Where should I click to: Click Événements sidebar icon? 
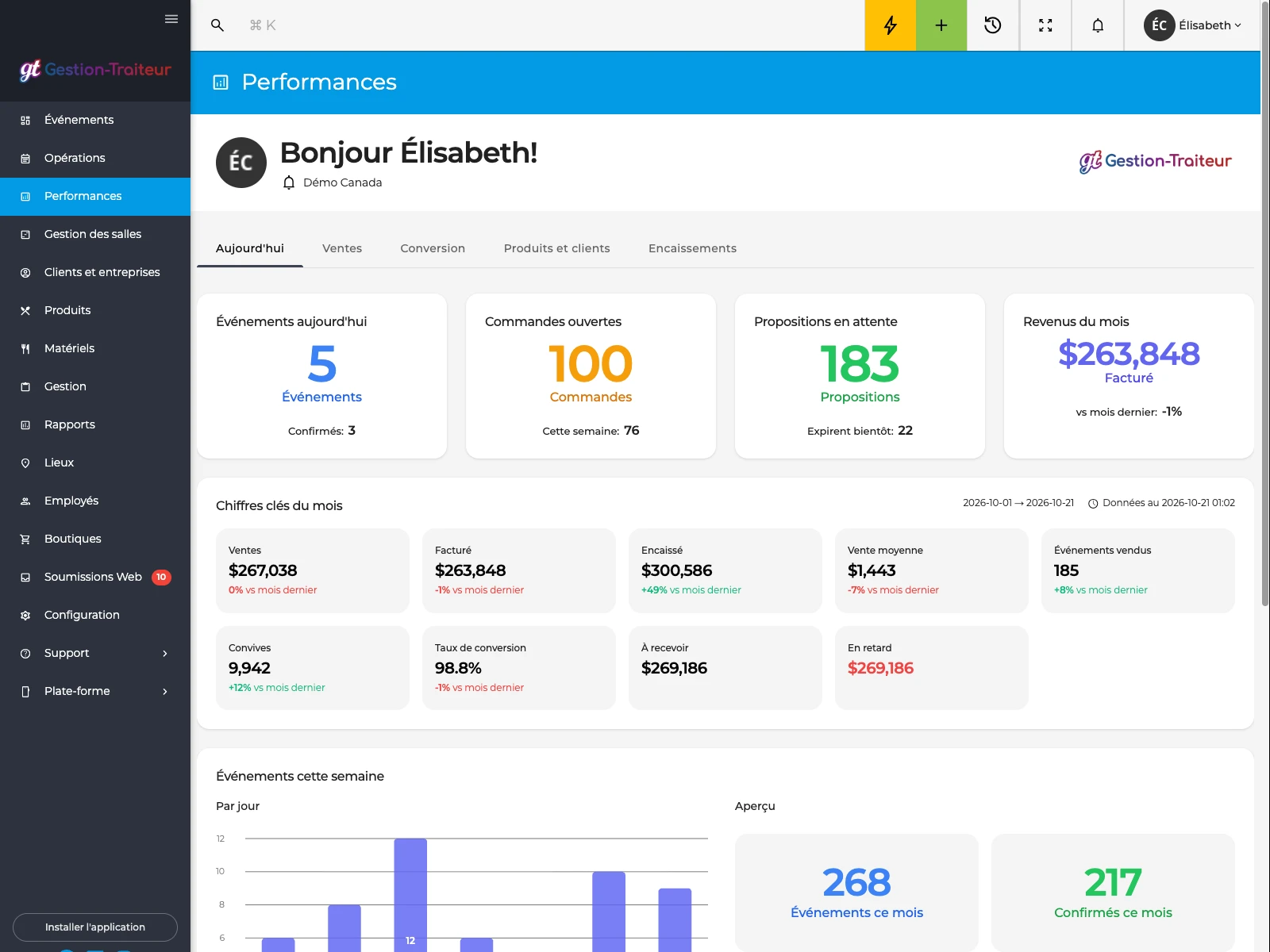(25, 121)
